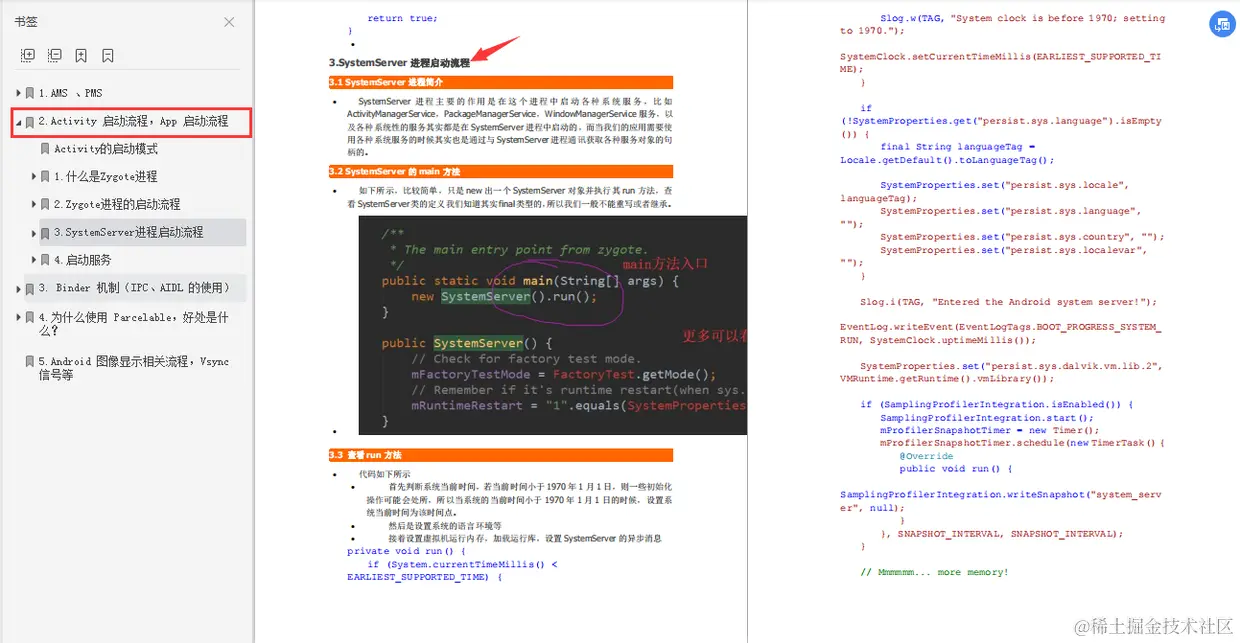Click 'public void run() {' on right page
The height and width of the screenshot is (643, 1240).
955,469
